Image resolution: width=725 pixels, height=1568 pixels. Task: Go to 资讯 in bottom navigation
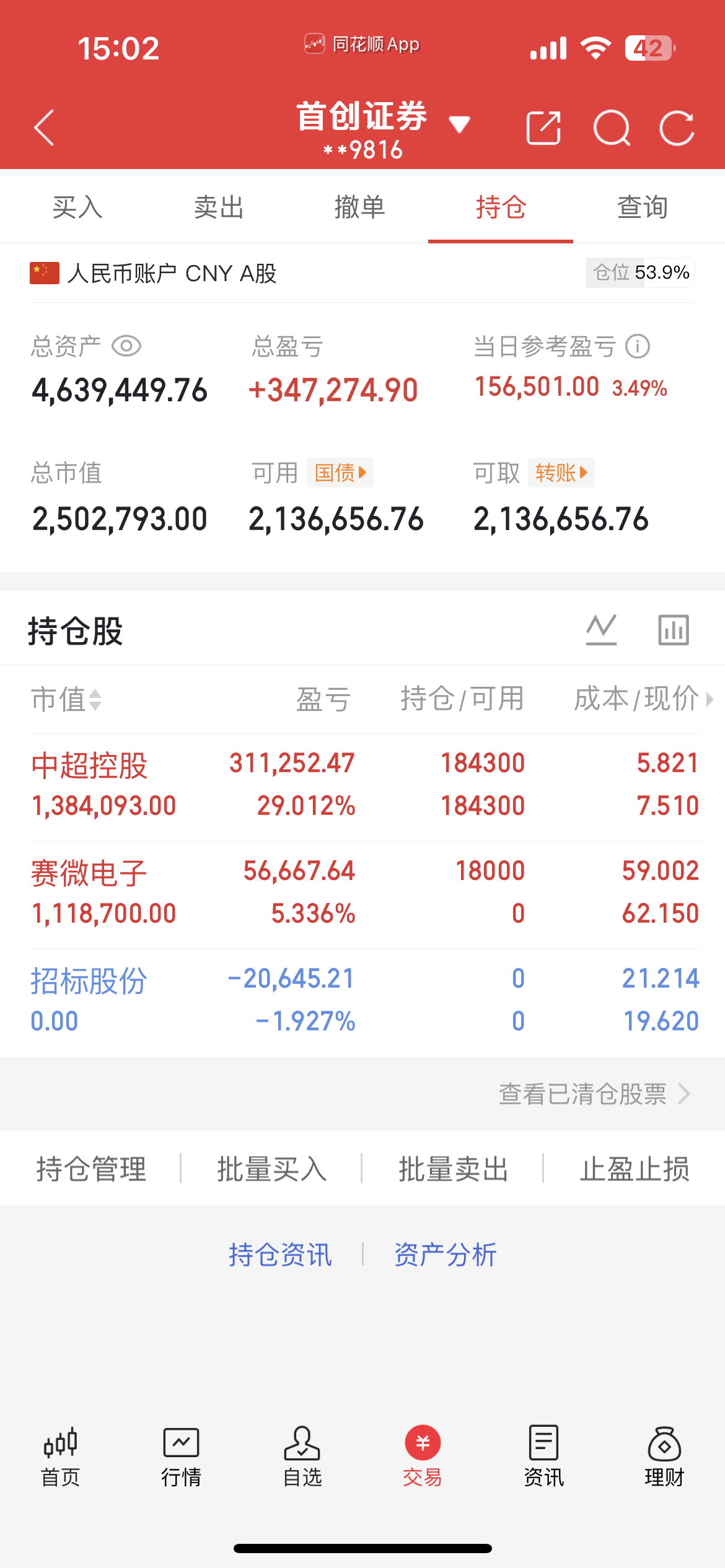543,1457
